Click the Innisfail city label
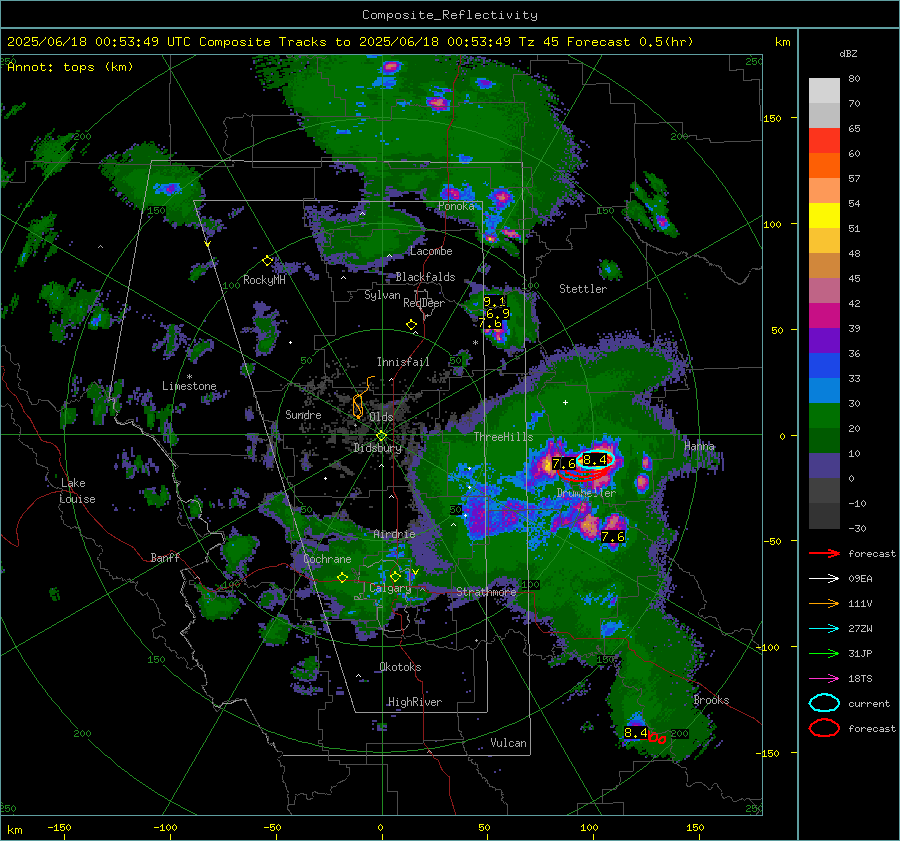 click(x=403, y=362)
